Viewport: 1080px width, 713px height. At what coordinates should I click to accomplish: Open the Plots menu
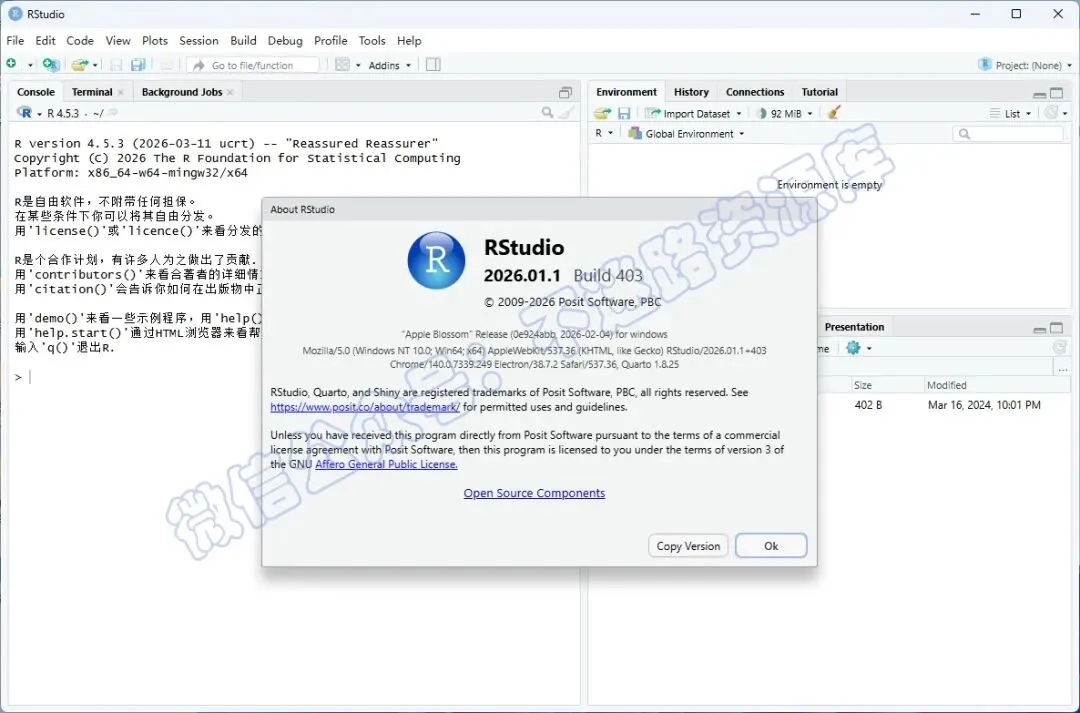(x=155, y=41)
